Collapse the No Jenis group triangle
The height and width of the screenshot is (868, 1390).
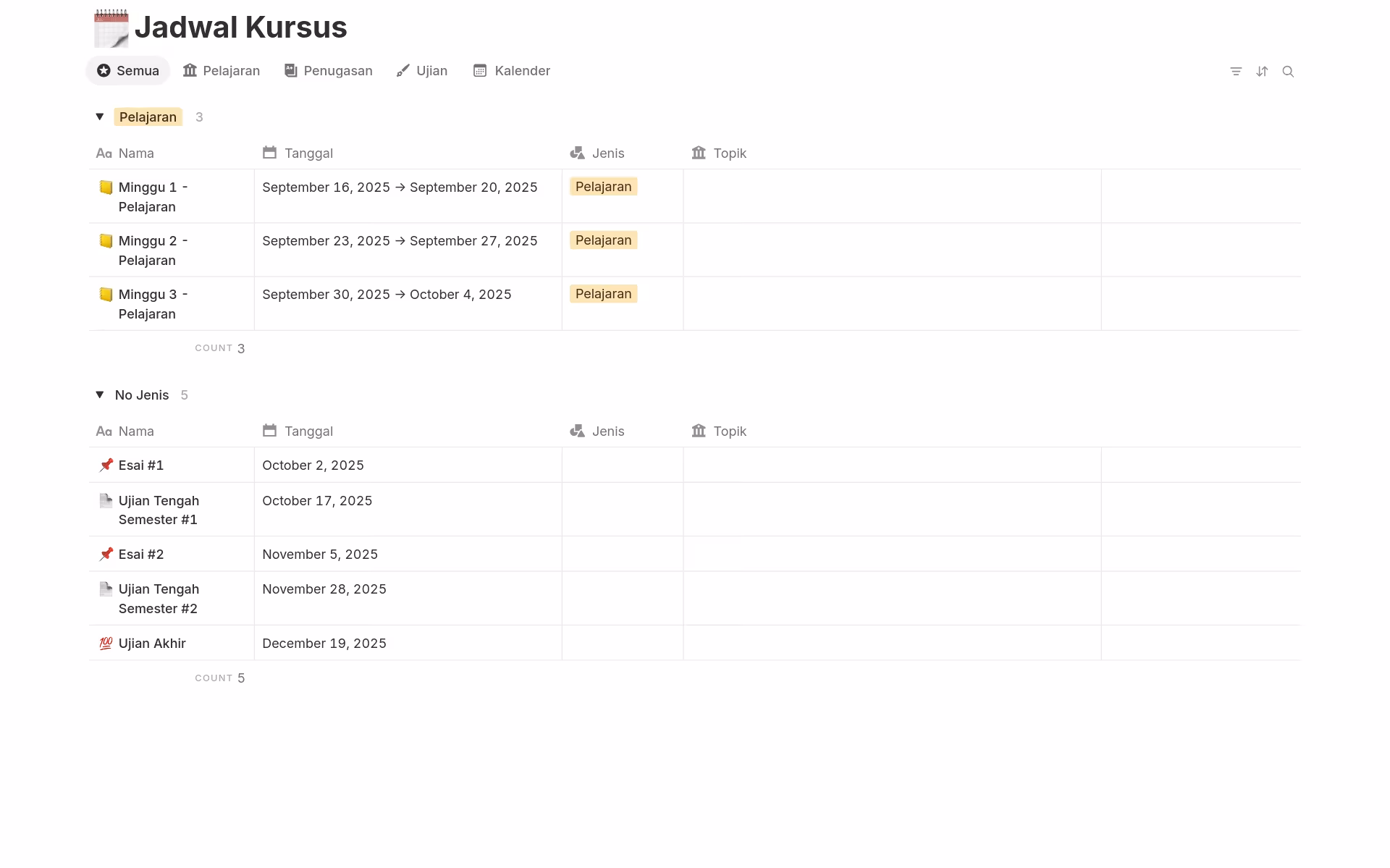pos(100,395)
